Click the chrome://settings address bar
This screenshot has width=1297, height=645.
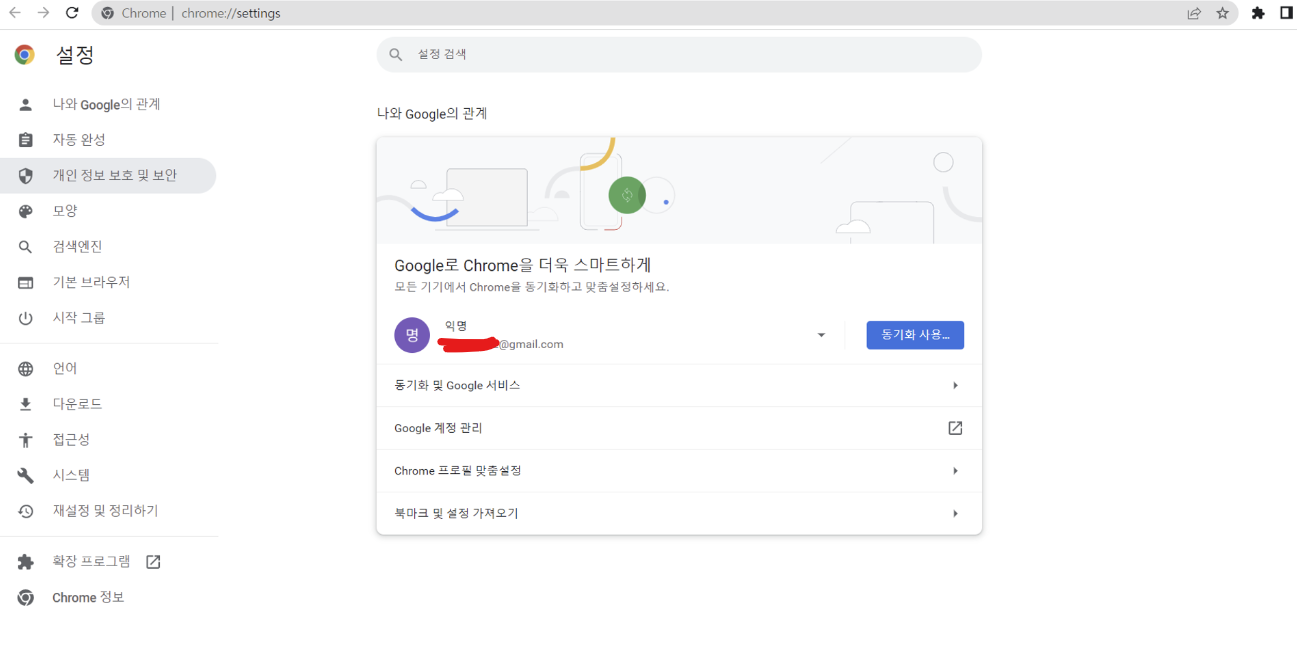[x=640, y=13]
